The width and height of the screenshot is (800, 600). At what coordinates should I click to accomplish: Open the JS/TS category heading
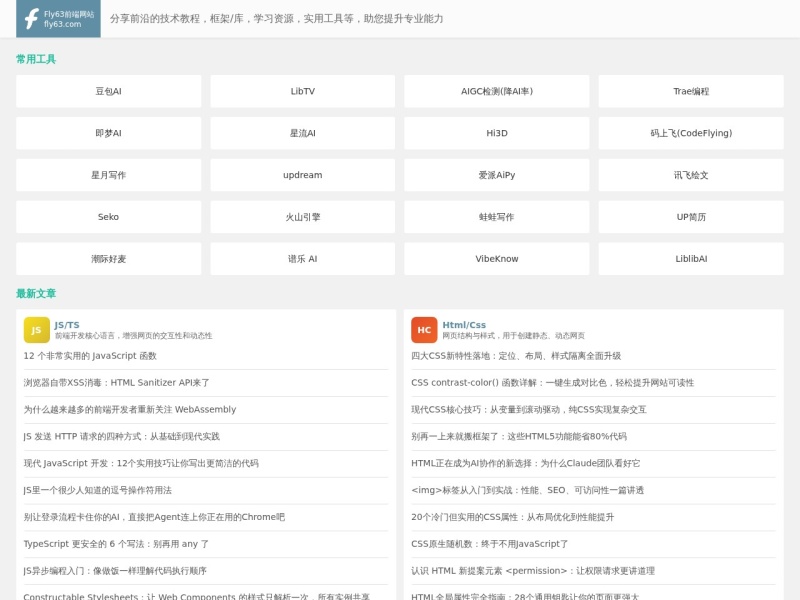pos(67,325)
